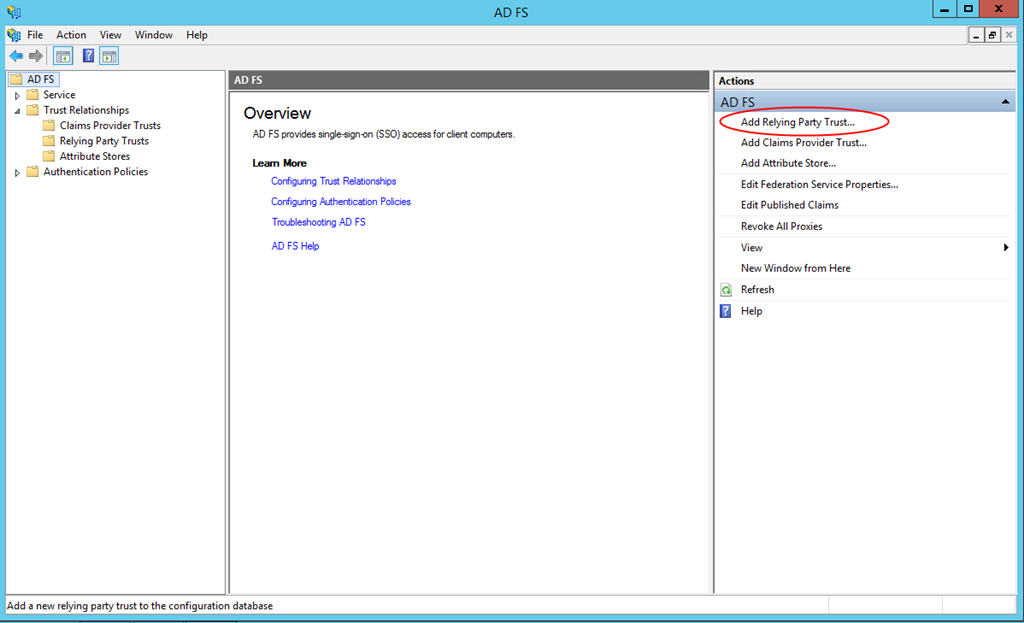Select AD FS root in the tree
The width and height of the screenshot is (1024, 623).
40,79
